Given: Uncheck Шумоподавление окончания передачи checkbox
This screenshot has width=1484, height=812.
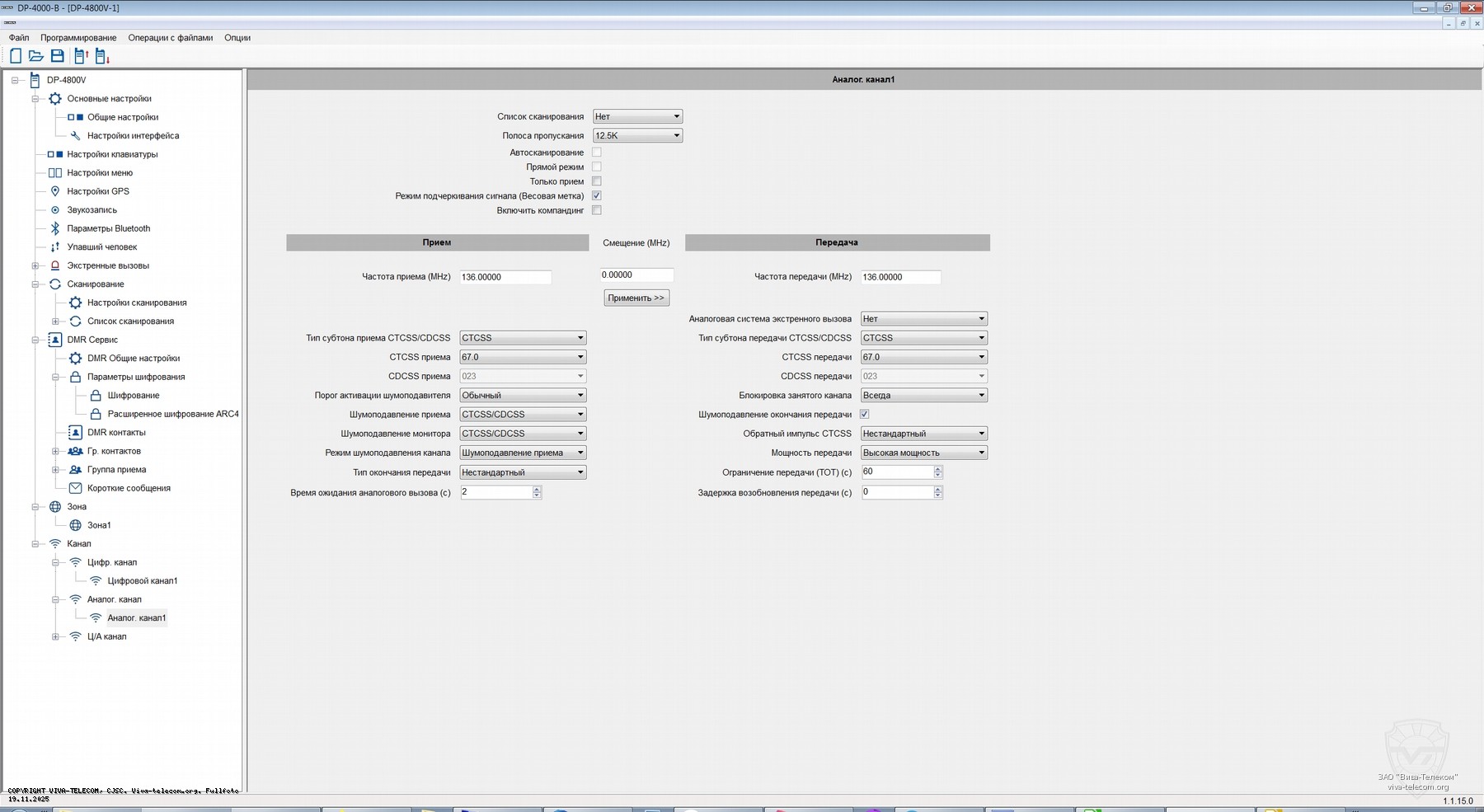Looking at the screenshot, I should click(x=864, y=414).
